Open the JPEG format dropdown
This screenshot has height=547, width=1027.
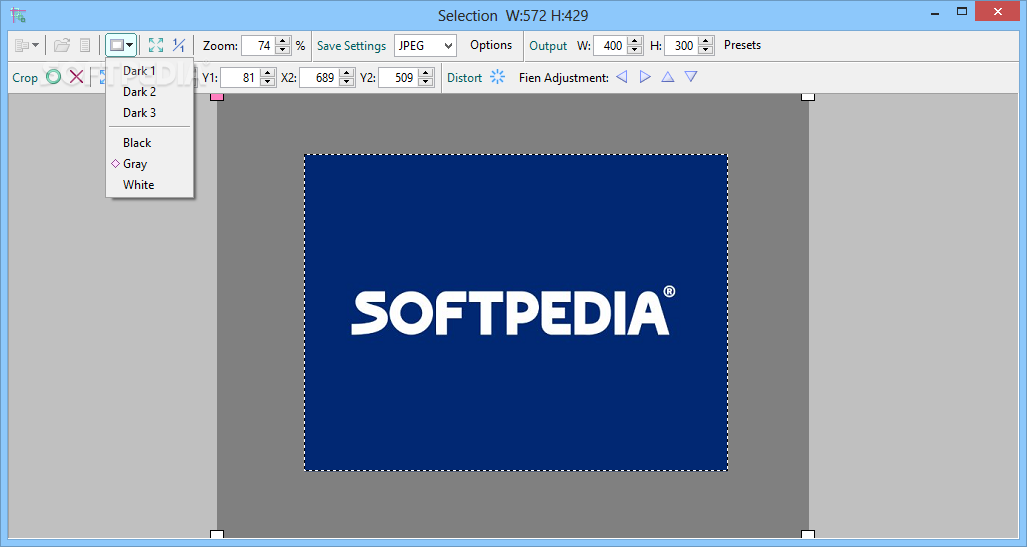coord(425,45)
